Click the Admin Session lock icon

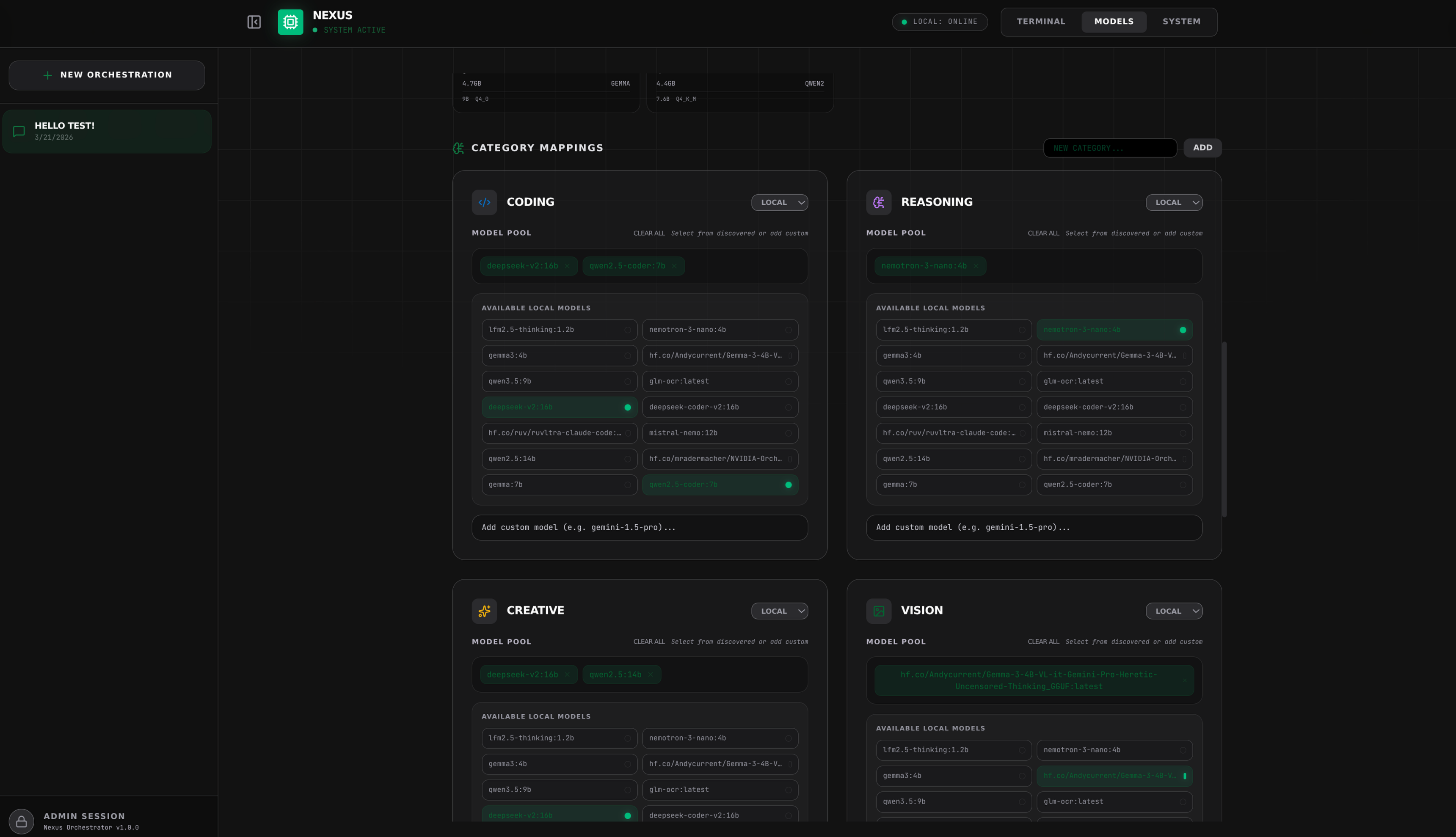[x=21, y=821]
